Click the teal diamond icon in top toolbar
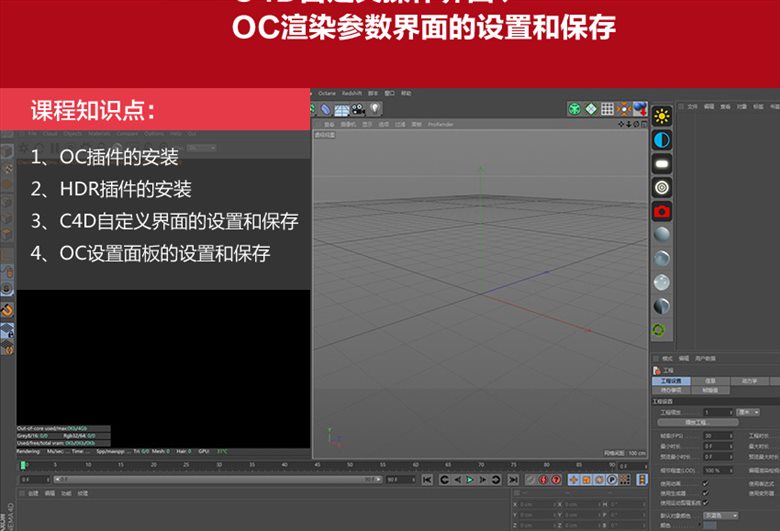Screen dimensions: 780x531 tap(590, 108)
